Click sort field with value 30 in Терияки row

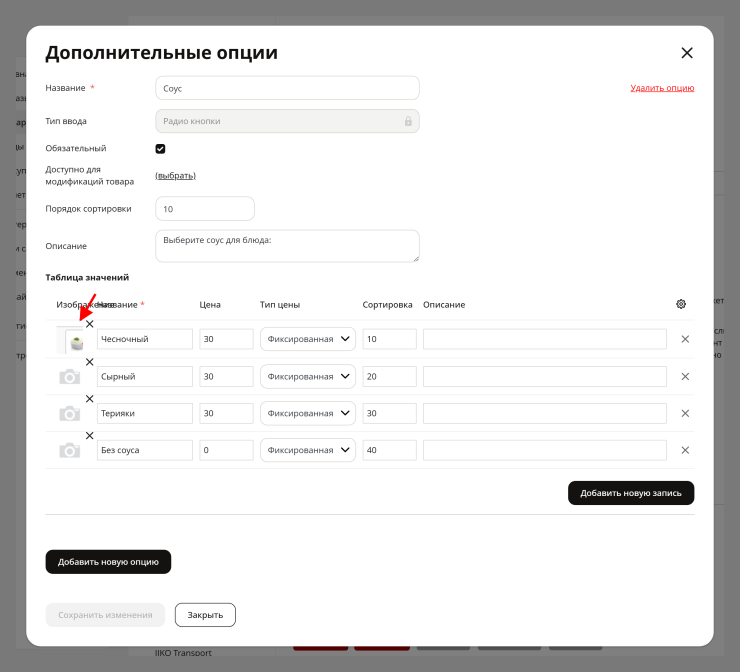[390, 413]
